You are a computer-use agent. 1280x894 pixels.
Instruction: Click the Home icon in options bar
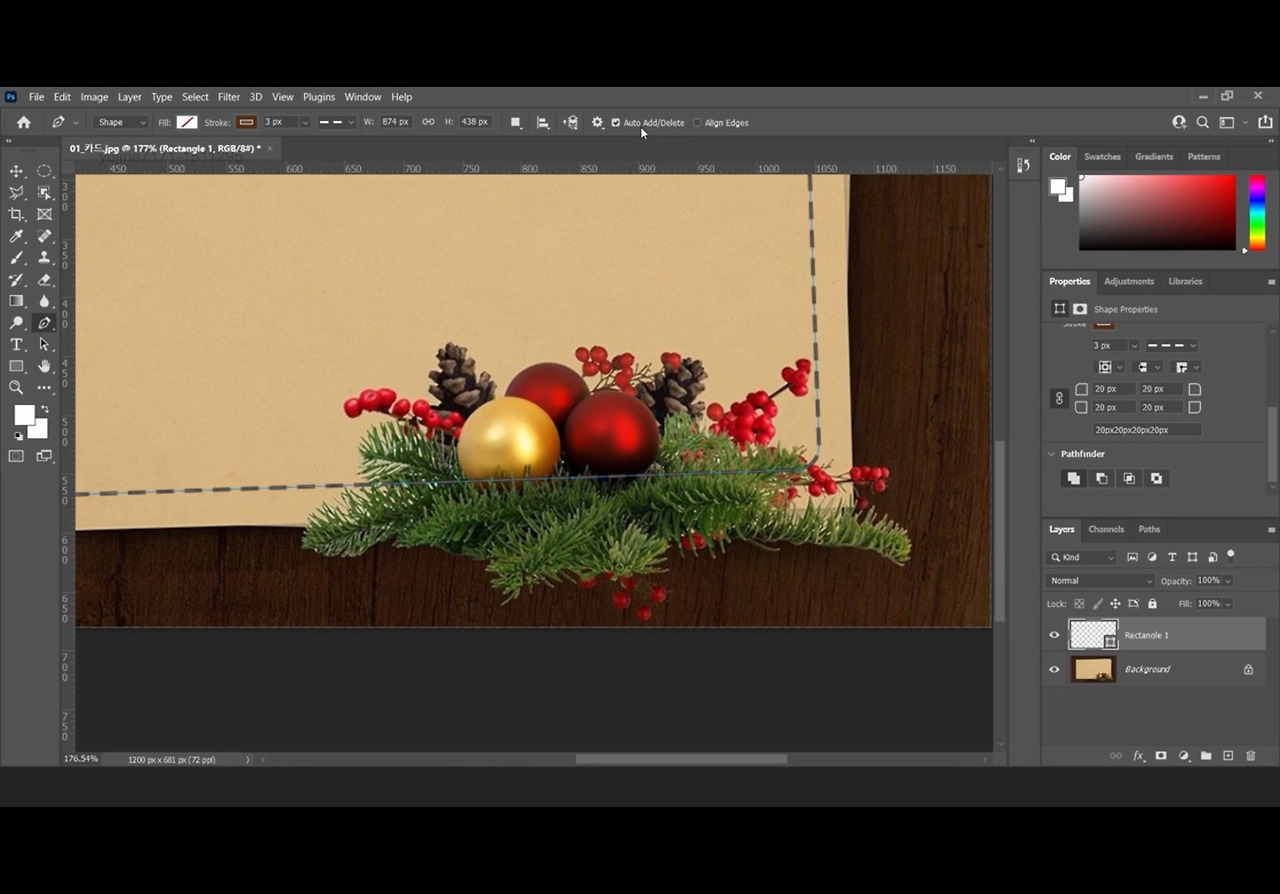(24, 122)
